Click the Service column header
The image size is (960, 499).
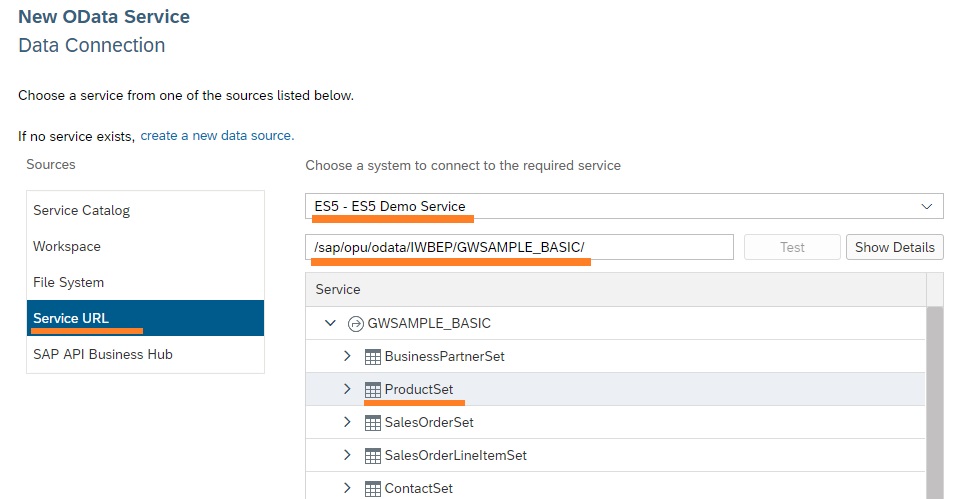[x=616, y=290]
